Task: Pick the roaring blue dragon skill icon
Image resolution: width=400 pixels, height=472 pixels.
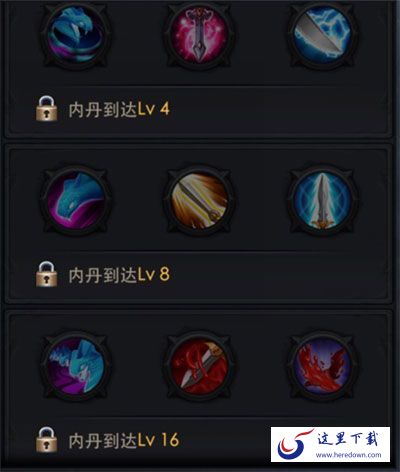Action: tap(76, 366)
